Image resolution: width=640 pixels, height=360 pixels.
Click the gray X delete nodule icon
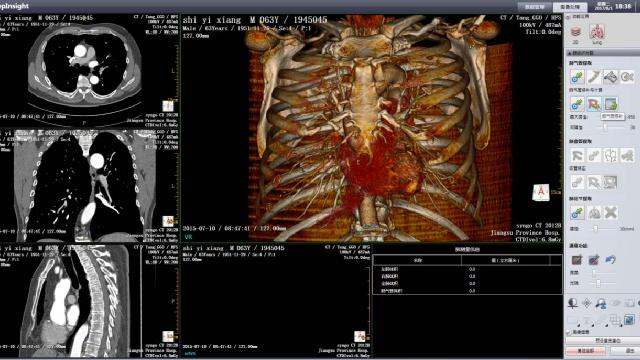tap(611, 213)
